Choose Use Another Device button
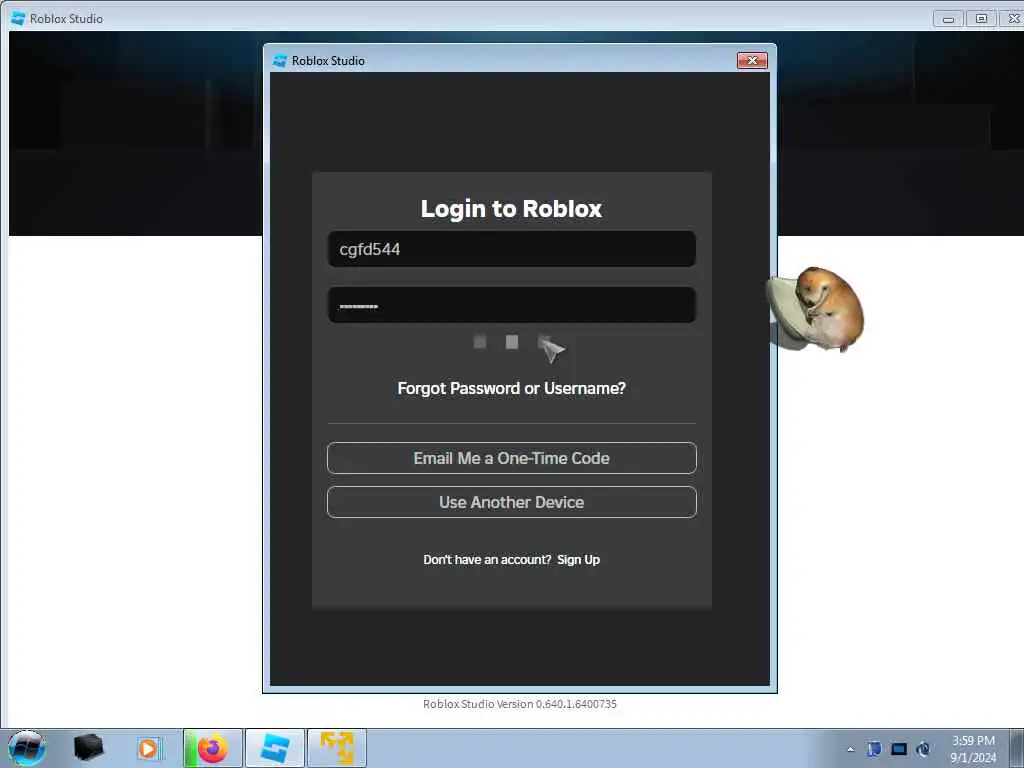 pos(511,502)
